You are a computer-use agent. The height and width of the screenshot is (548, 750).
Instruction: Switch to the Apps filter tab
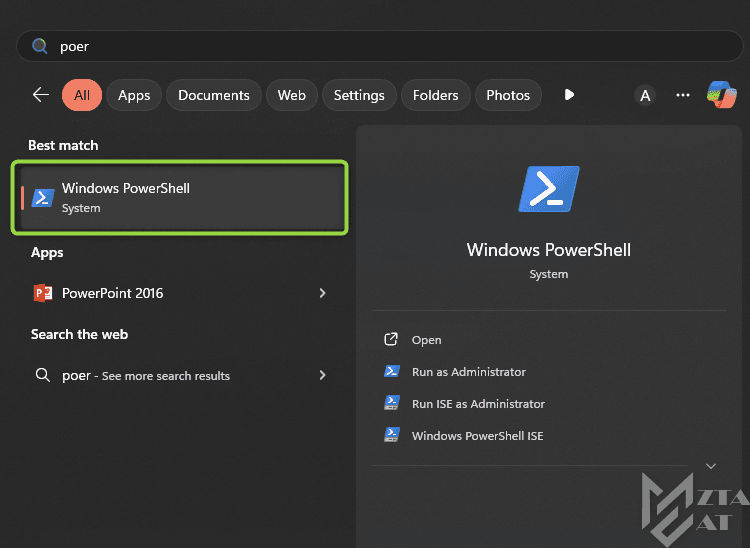coord(134,95)
